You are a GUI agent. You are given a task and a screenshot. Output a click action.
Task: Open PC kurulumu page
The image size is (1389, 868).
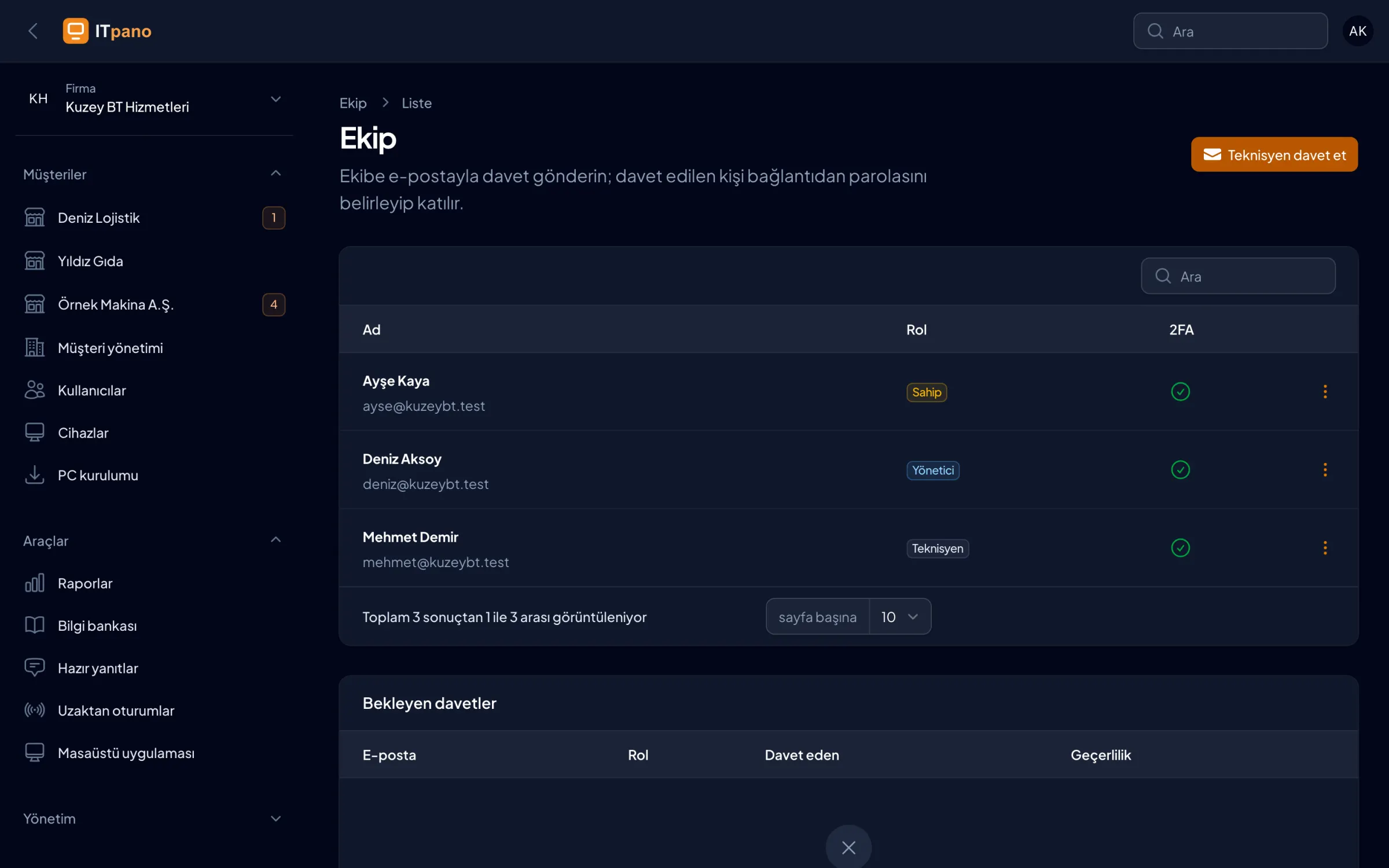(155, 475)
